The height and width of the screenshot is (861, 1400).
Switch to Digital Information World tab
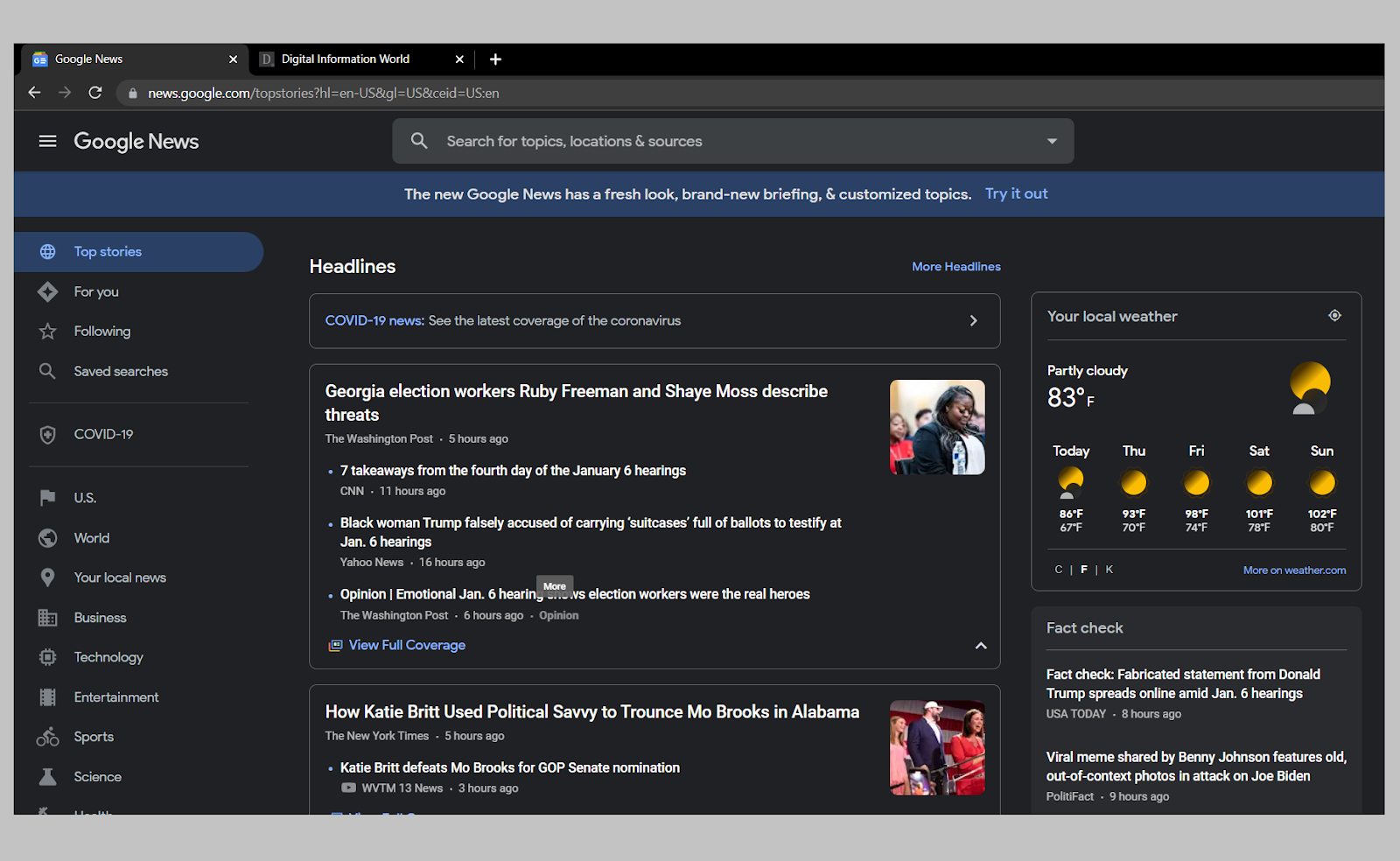(x=361, y=59)
